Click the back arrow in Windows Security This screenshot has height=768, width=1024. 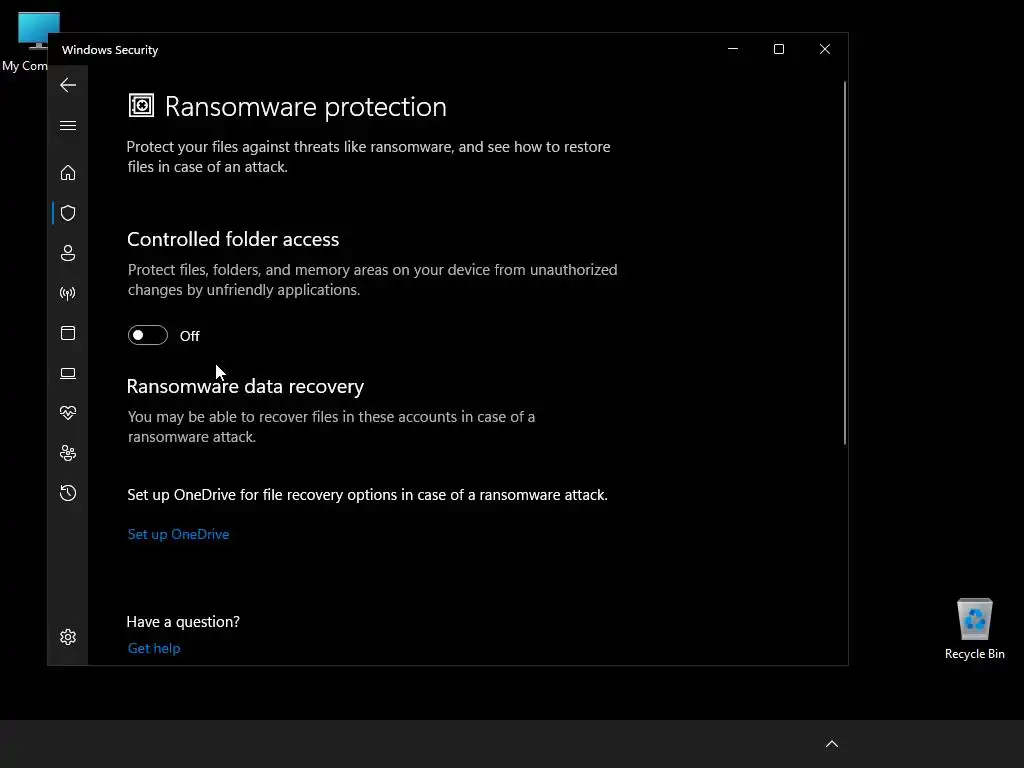pyautogui.click(x=68, y=86)
